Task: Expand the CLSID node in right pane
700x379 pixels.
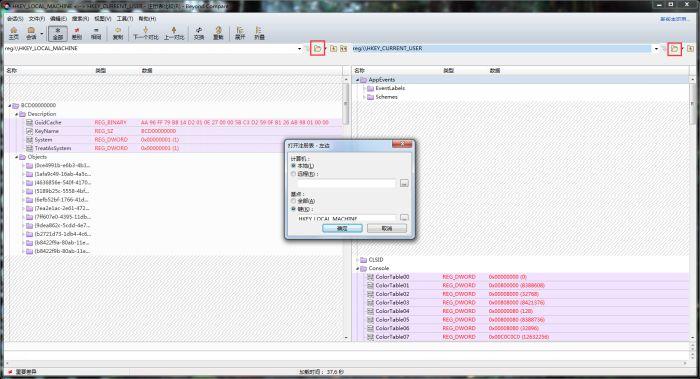Action: (358, 260)
